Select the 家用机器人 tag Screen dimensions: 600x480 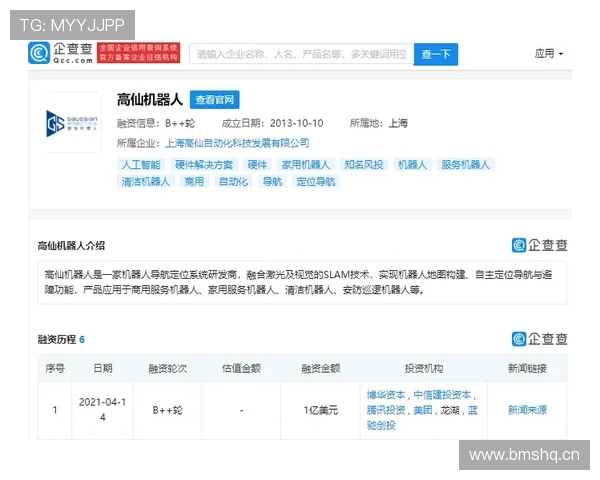306,165
